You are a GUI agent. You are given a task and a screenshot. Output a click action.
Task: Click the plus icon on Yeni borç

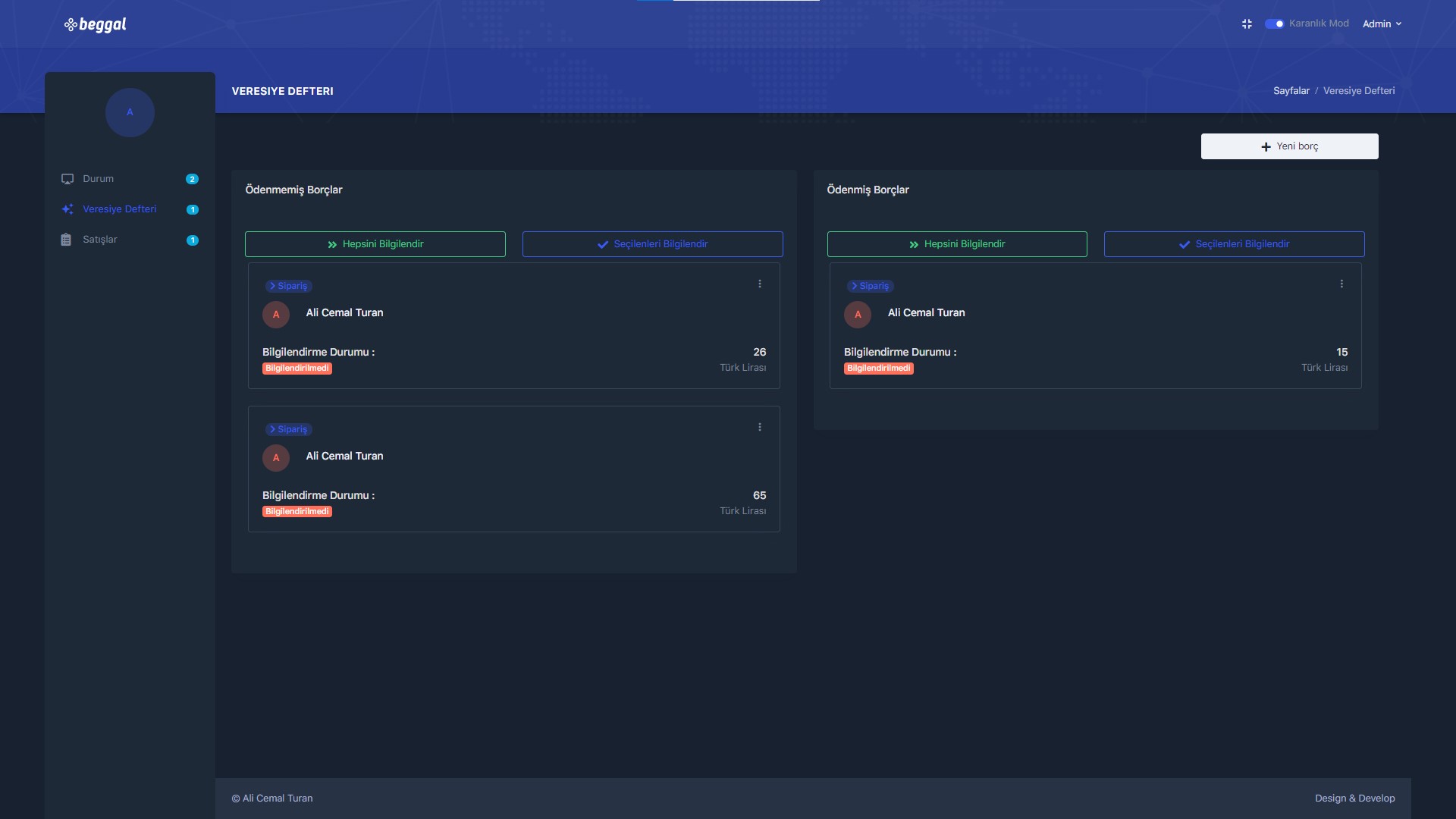(1266, 147)
